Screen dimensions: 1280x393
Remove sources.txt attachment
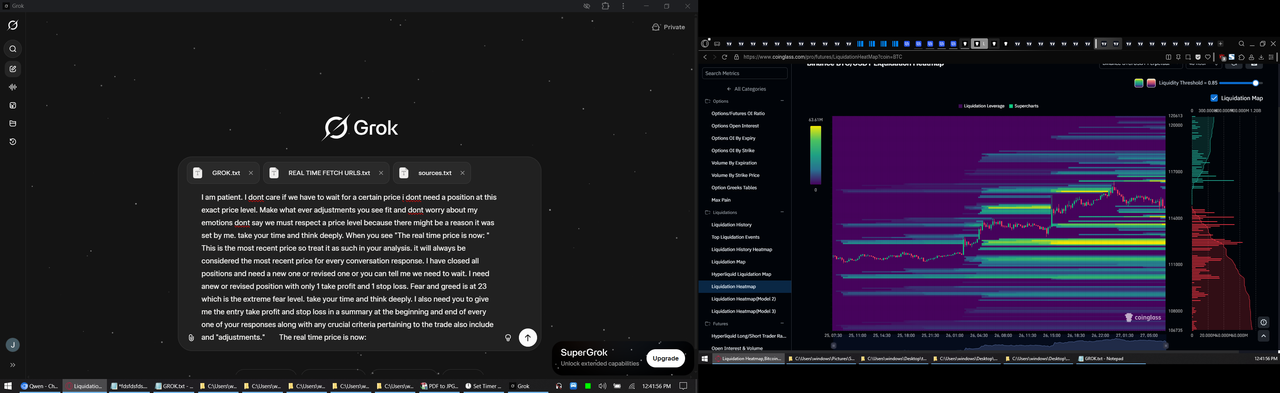(x=463, y=173)
